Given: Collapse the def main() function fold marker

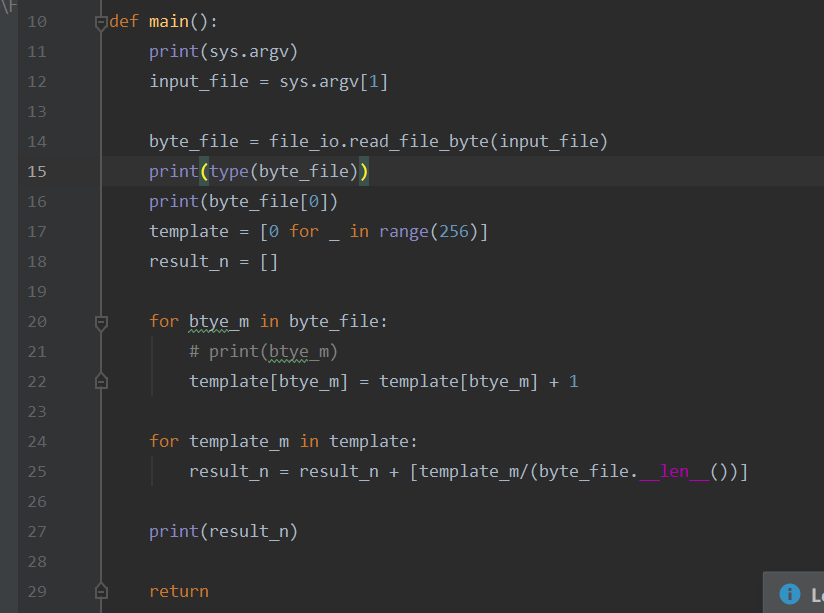Looking at the screenshot, I should (101, 23).
